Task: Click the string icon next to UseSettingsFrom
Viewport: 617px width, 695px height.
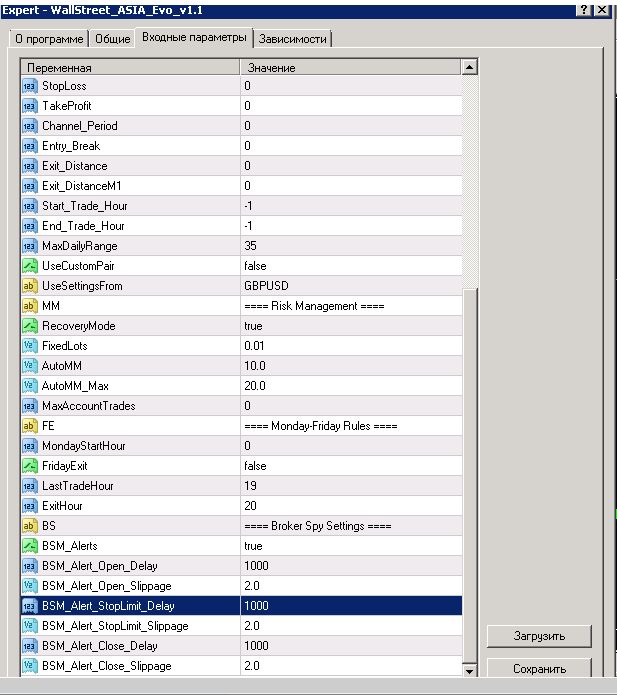Action: [x=30, y=286]
